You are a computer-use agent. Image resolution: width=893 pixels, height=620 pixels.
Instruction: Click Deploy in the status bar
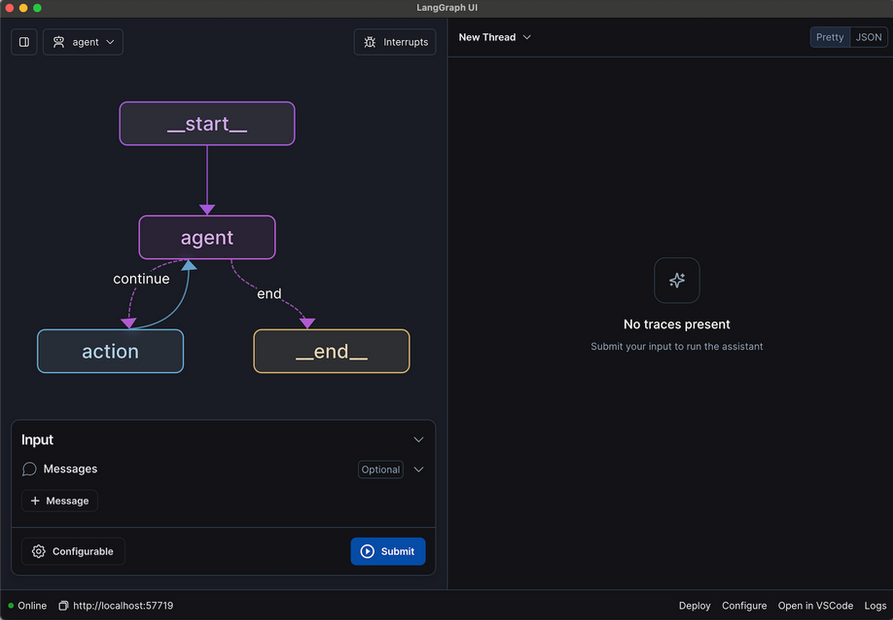point(694,606)
